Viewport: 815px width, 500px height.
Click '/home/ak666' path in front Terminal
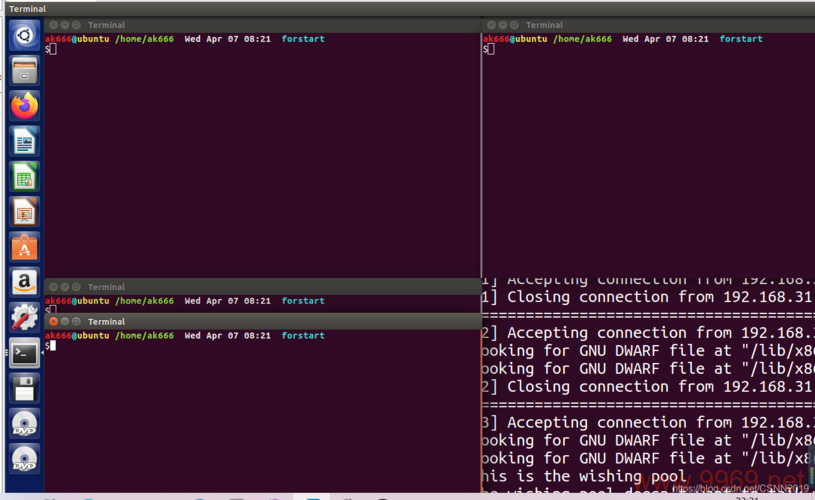144,336
